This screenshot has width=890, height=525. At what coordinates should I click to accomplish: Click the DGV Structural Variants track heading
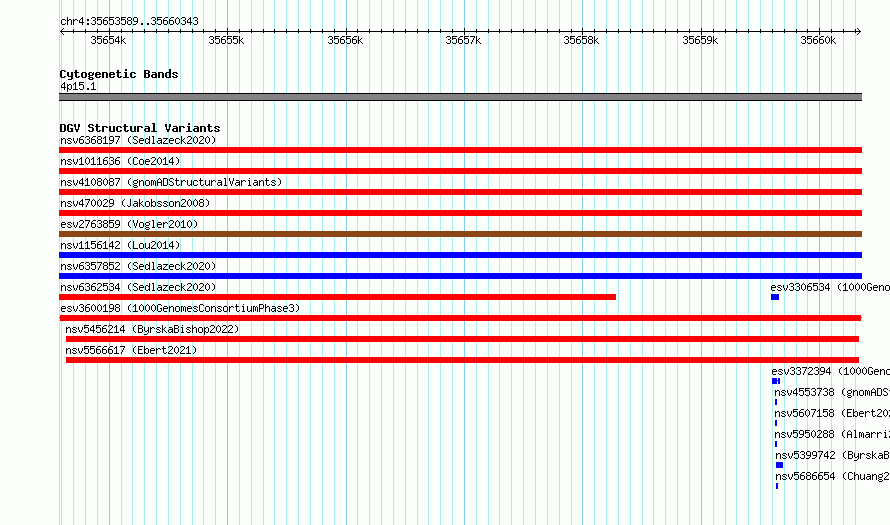coord(140,128)
